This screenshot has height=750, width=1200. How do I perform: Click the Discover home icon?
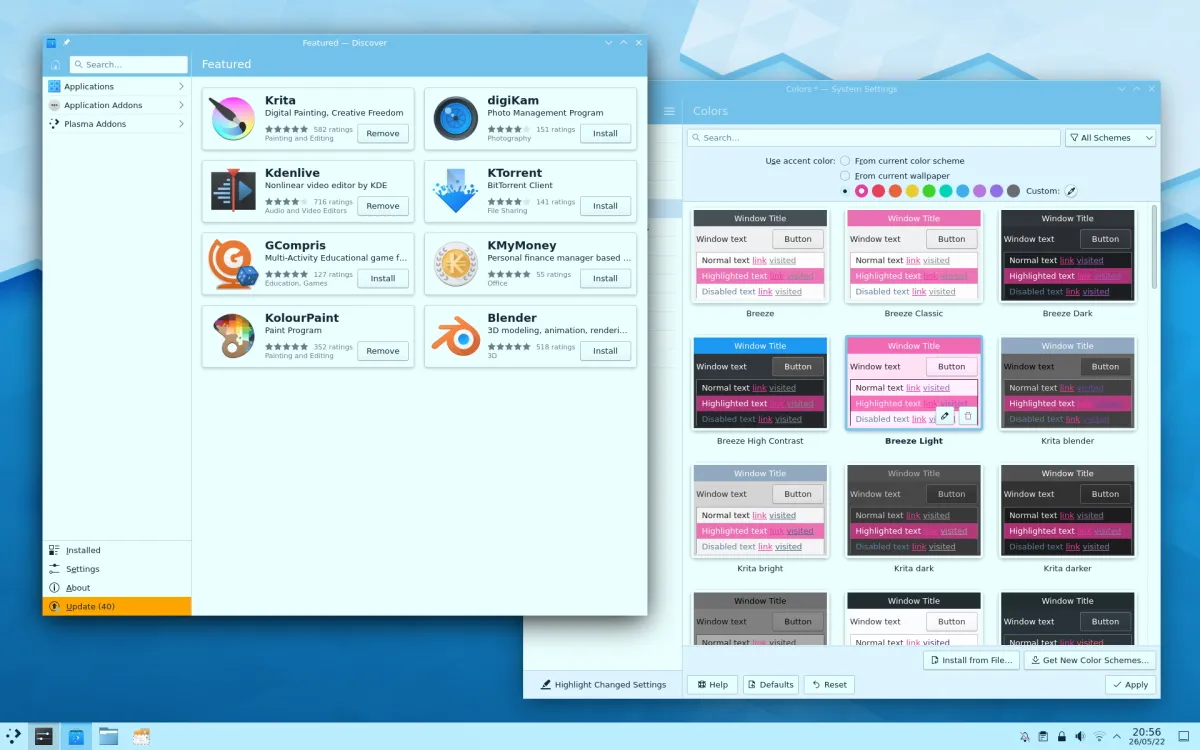(55, 65)
